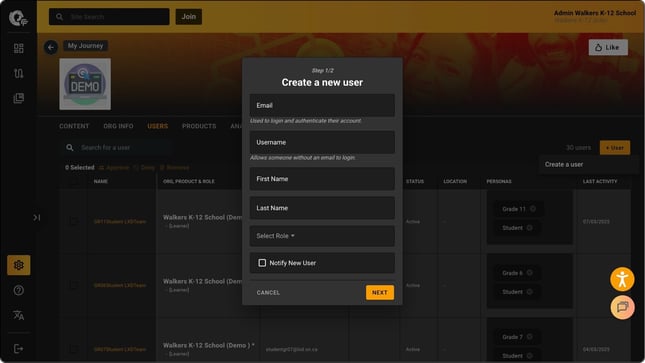Screen dimensions: 645x363
Task: Click CANCEL in the create user dialog
Action: pos(268,293)
